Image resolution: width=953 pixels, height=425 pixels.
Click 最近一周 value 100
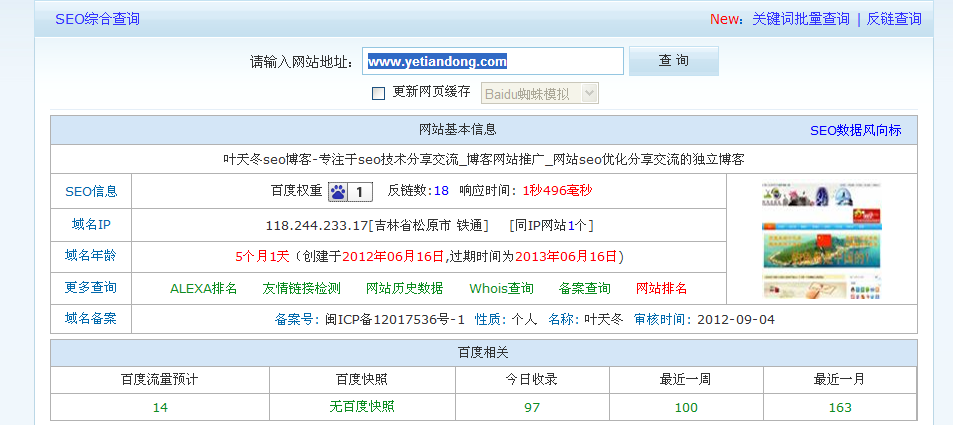click(x=686, y=407)
